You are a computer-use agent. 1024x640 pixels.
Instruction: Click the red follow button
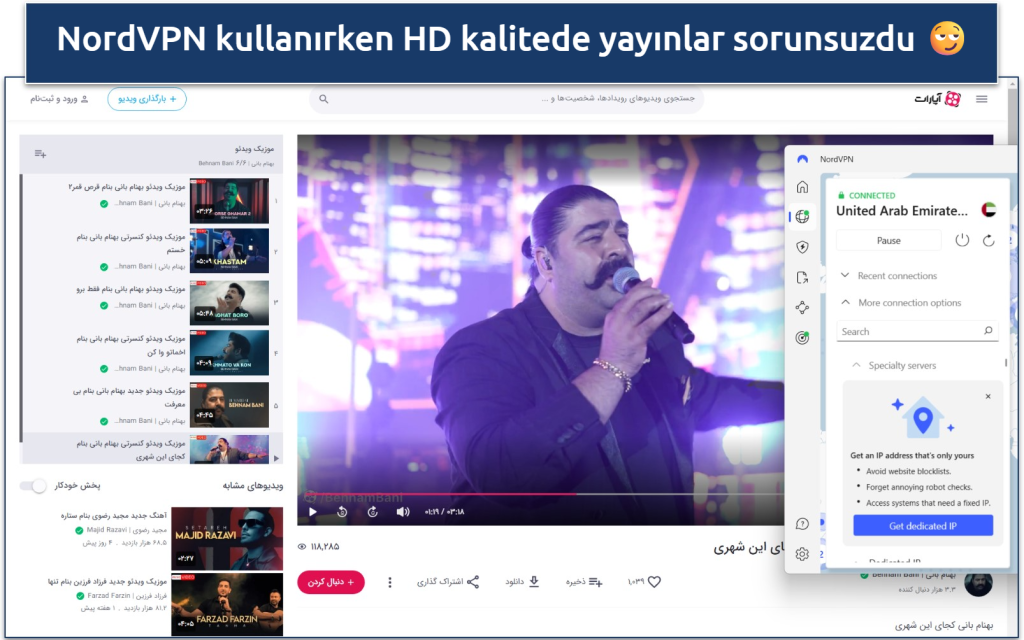(331, 582)
